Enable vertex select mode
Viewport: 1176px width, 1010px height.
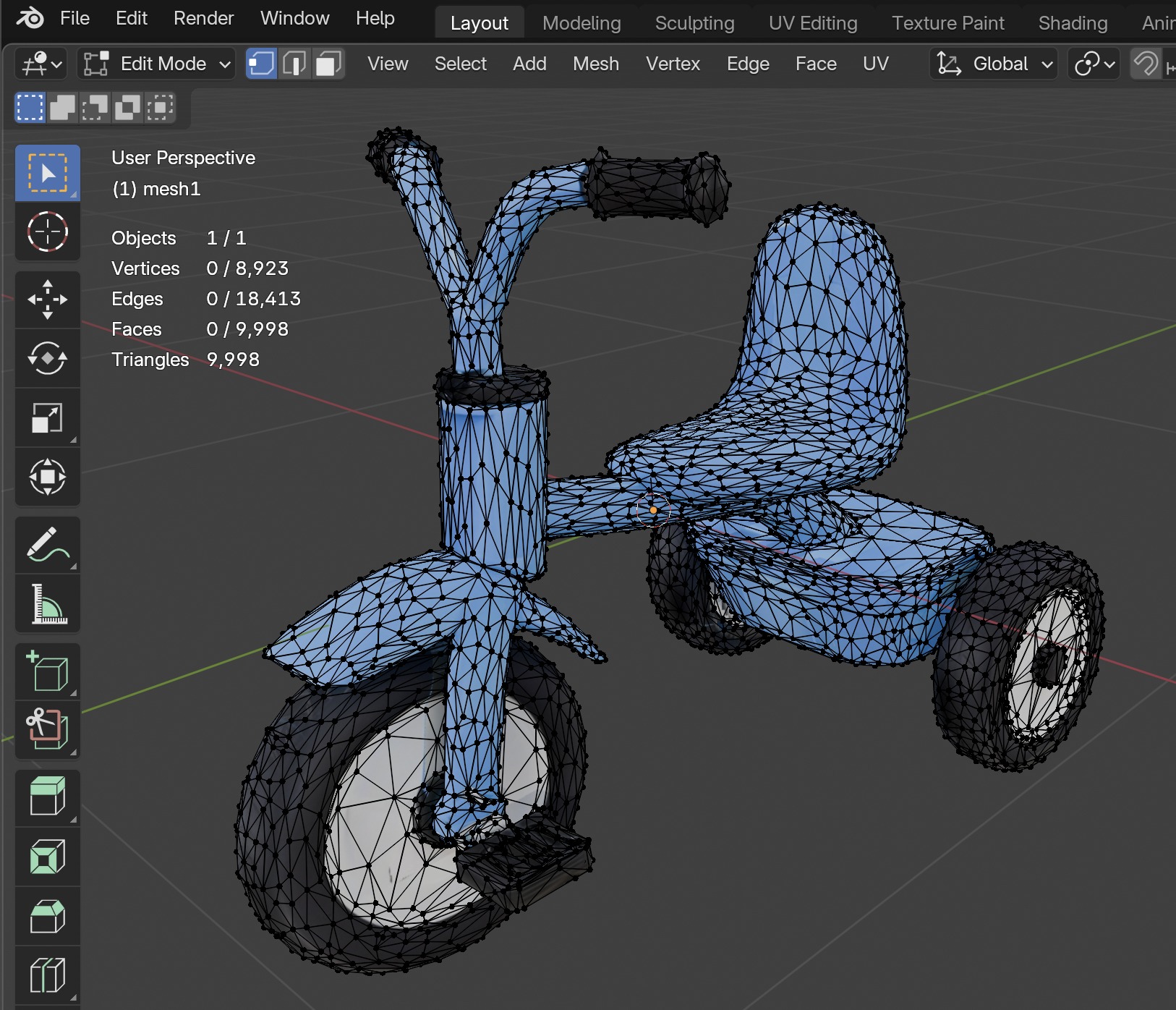[261, 64]
